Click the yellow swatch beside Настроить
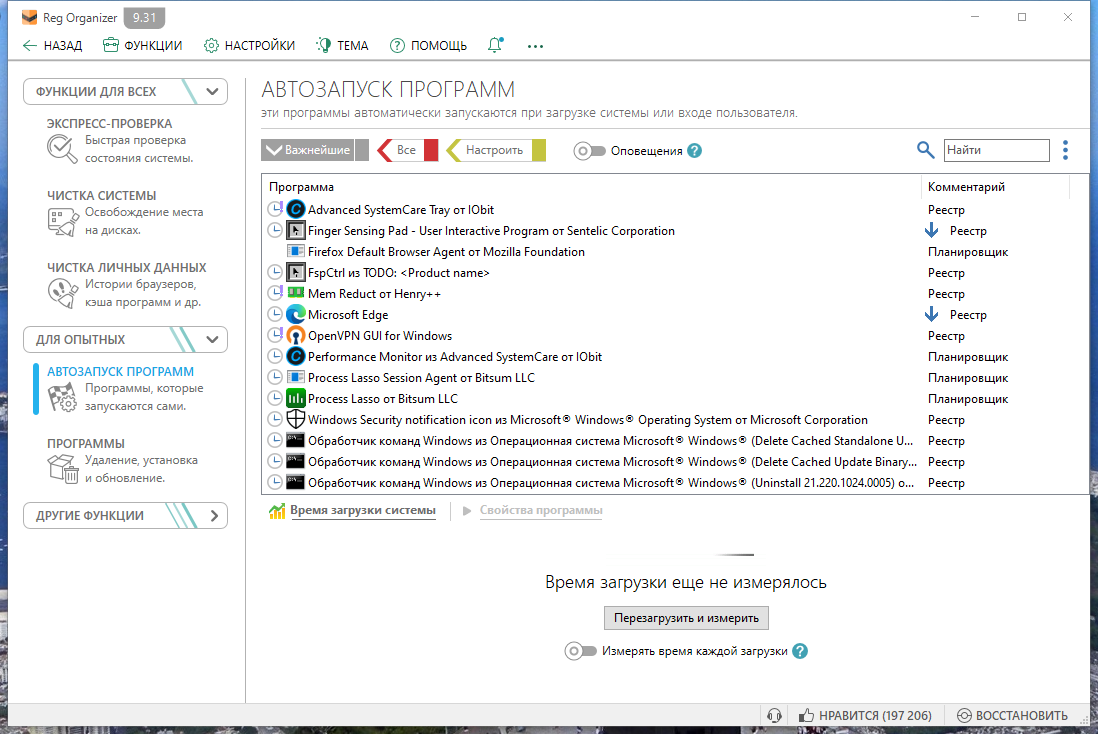 click(539, 150)
